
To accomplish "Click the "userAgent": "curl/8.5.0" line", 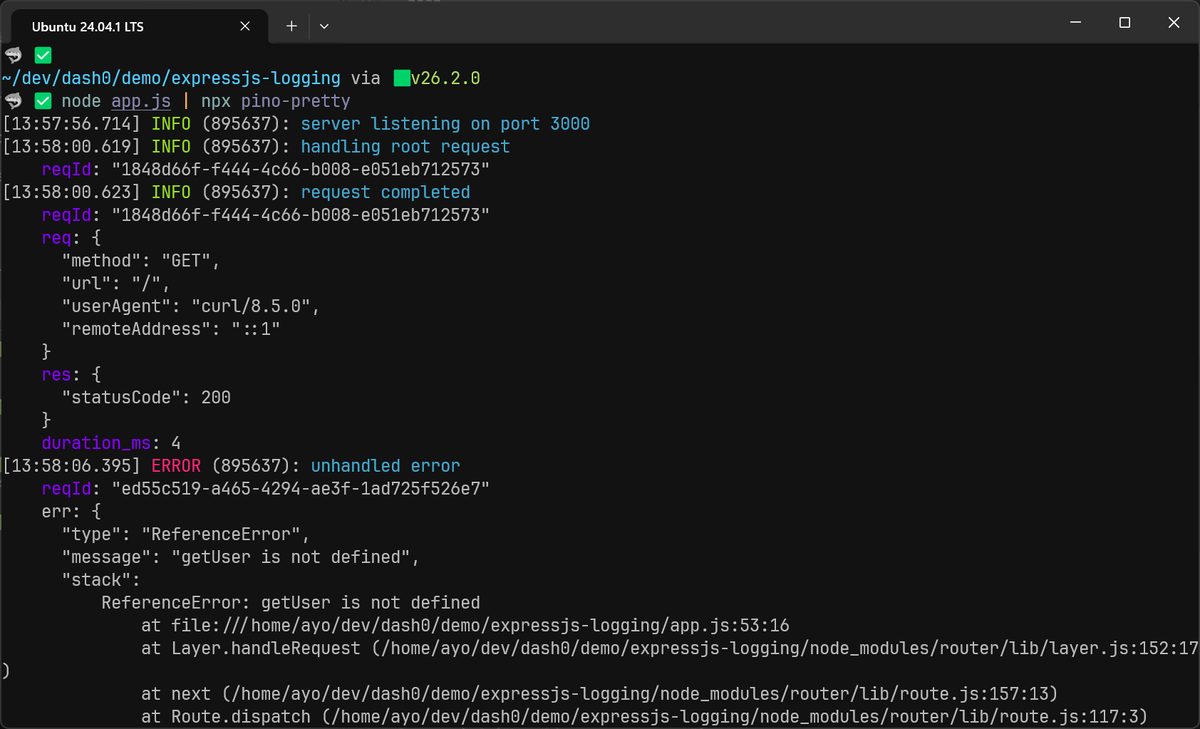I will tap(190, 306).
